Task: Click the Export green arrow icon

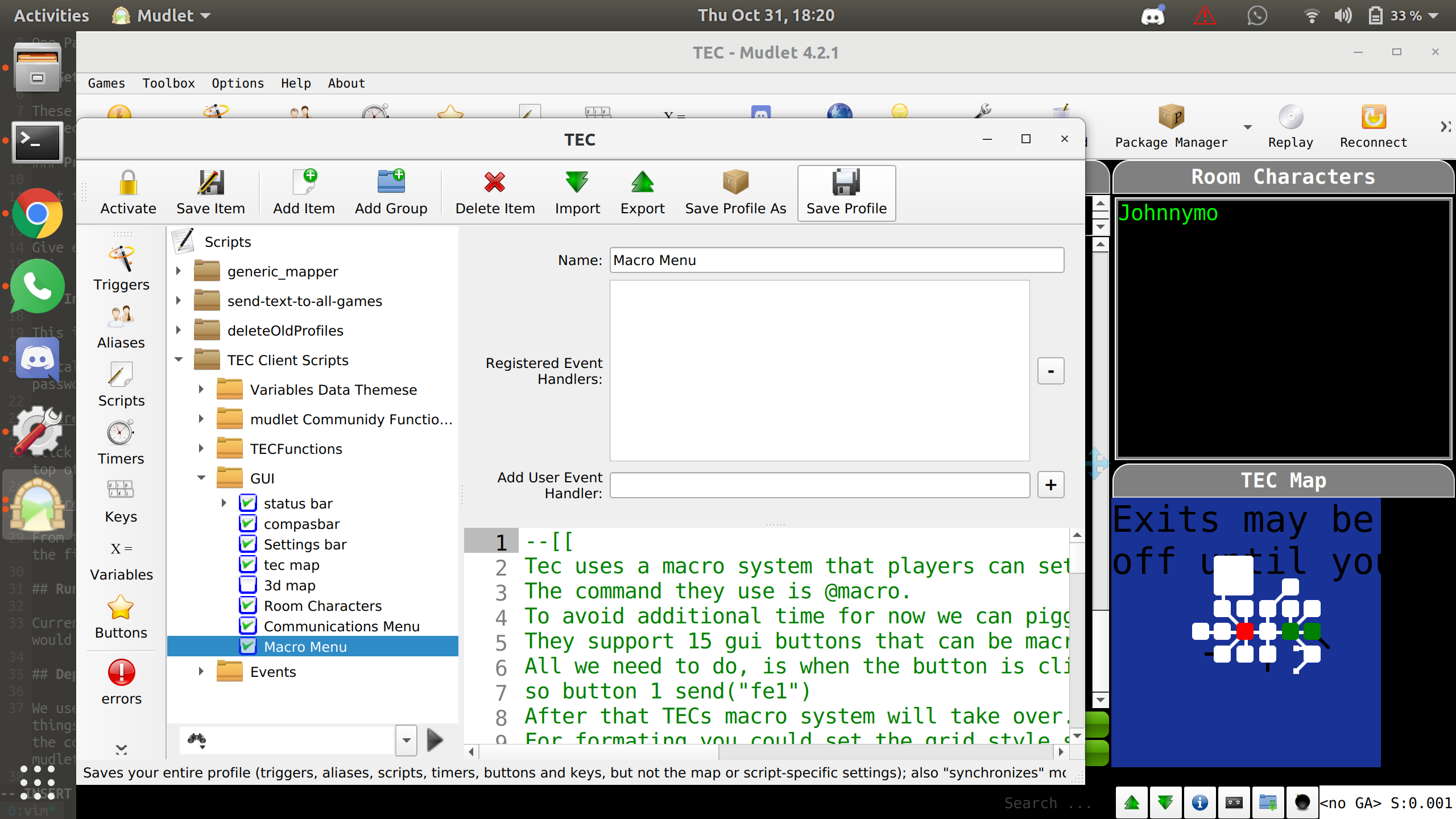Action: (643, 183)
